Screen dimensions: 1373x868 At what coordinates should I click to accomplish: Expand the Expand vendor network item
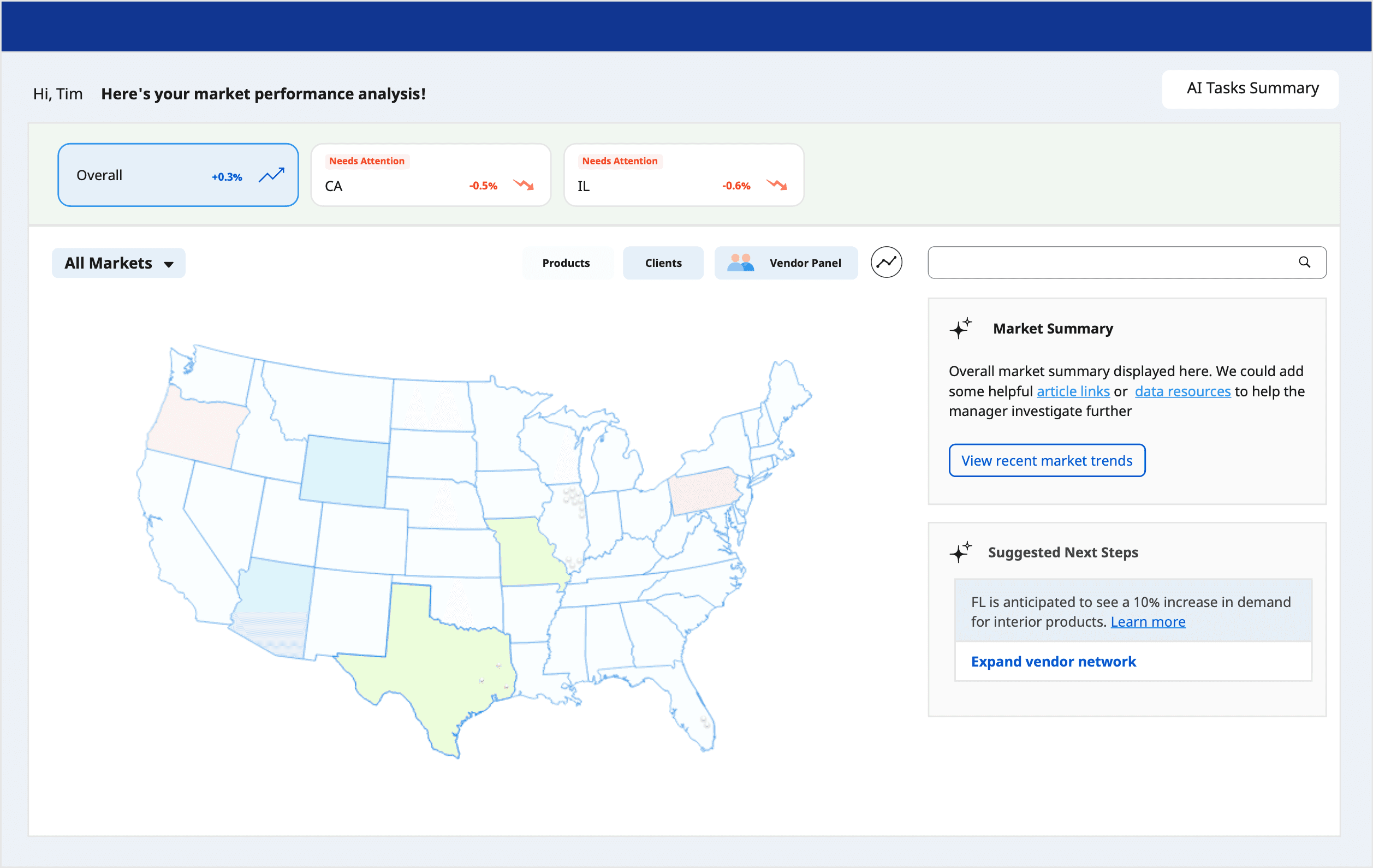1053,662
